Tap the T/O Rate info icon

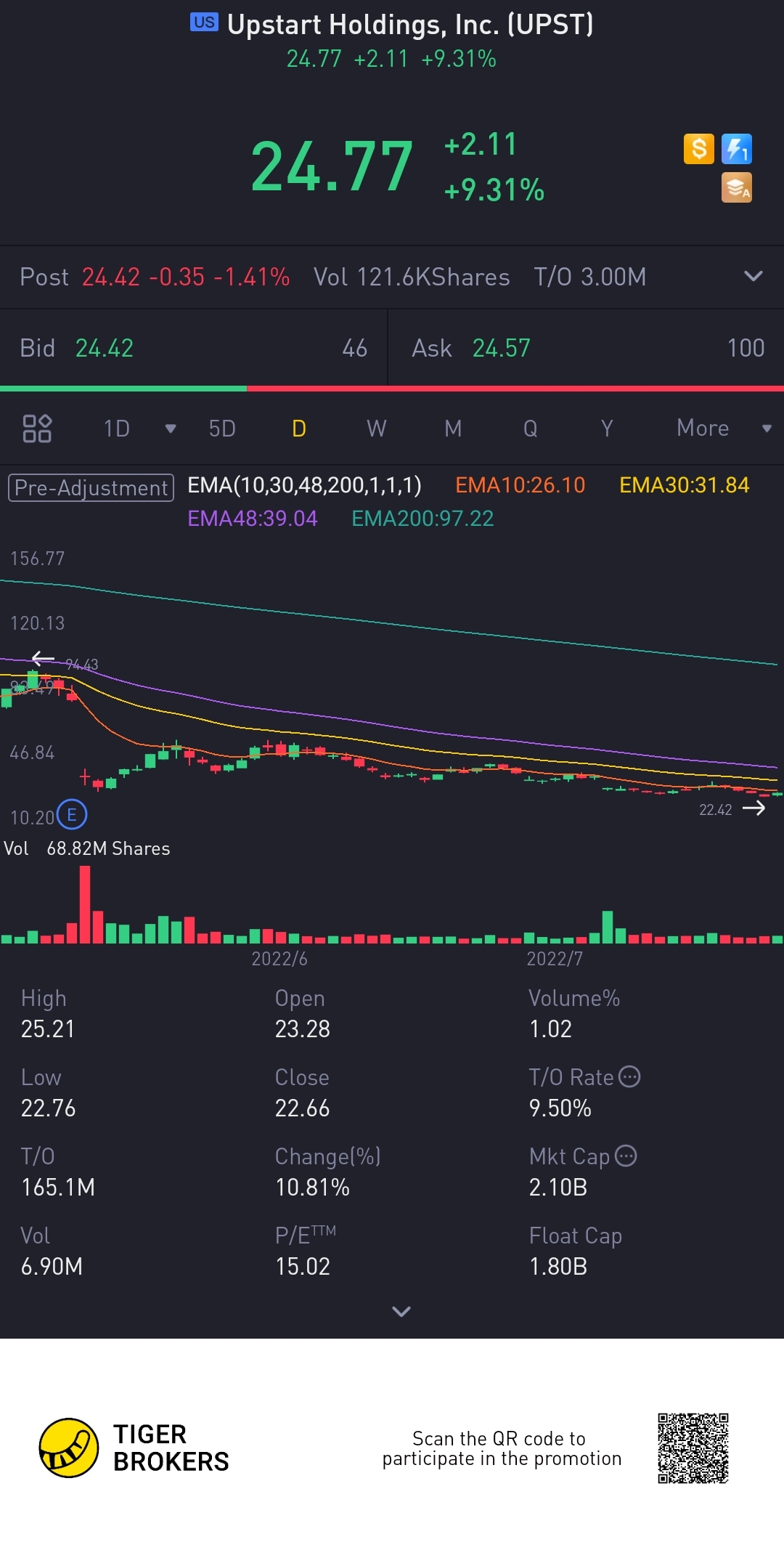click(629, 1076)
